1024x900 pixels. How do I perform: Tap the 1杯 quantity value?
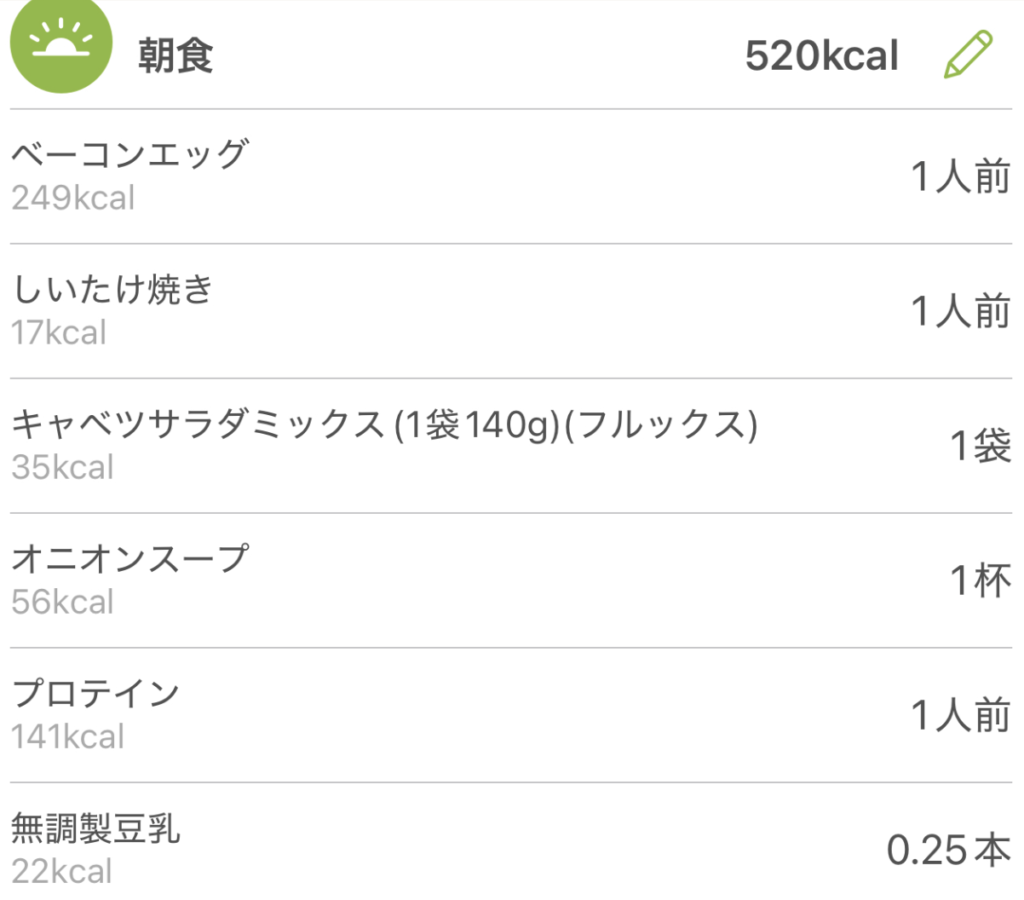click(x=980, y=581)
